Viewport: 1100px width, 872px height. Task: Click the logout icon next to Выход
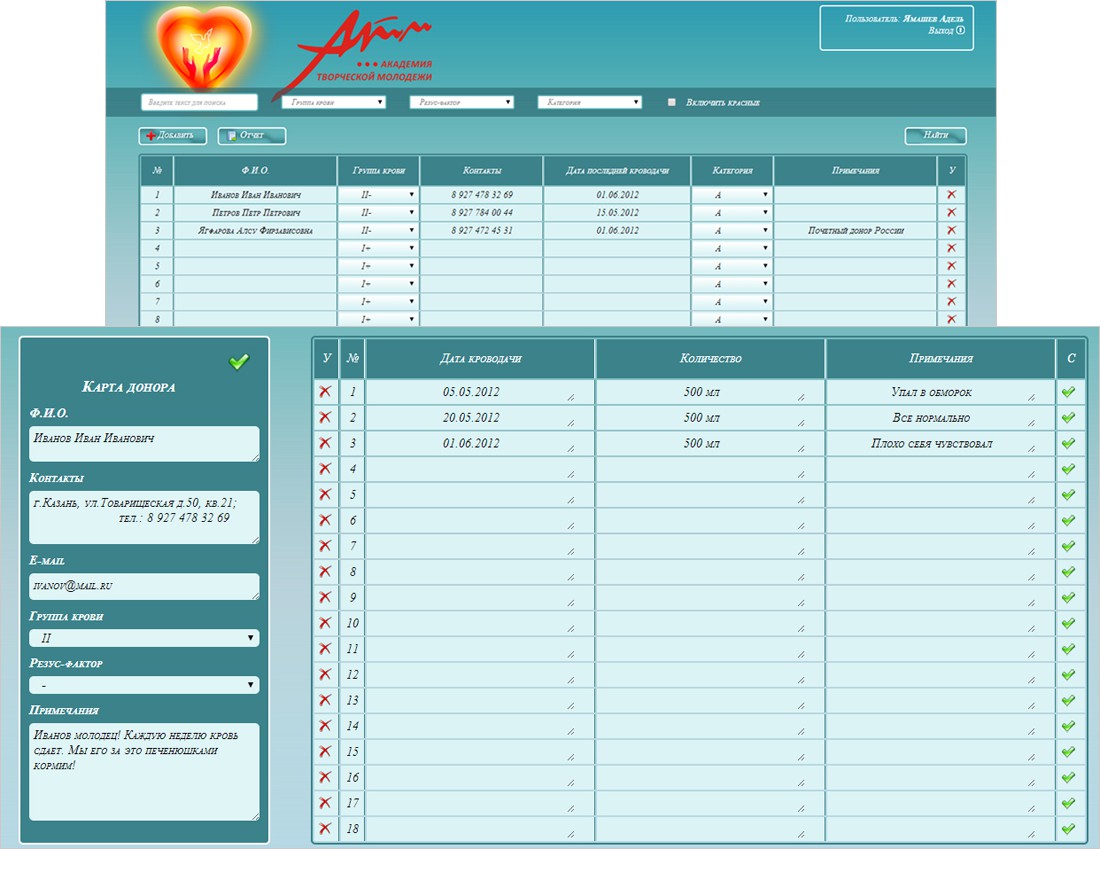point(960,30)
